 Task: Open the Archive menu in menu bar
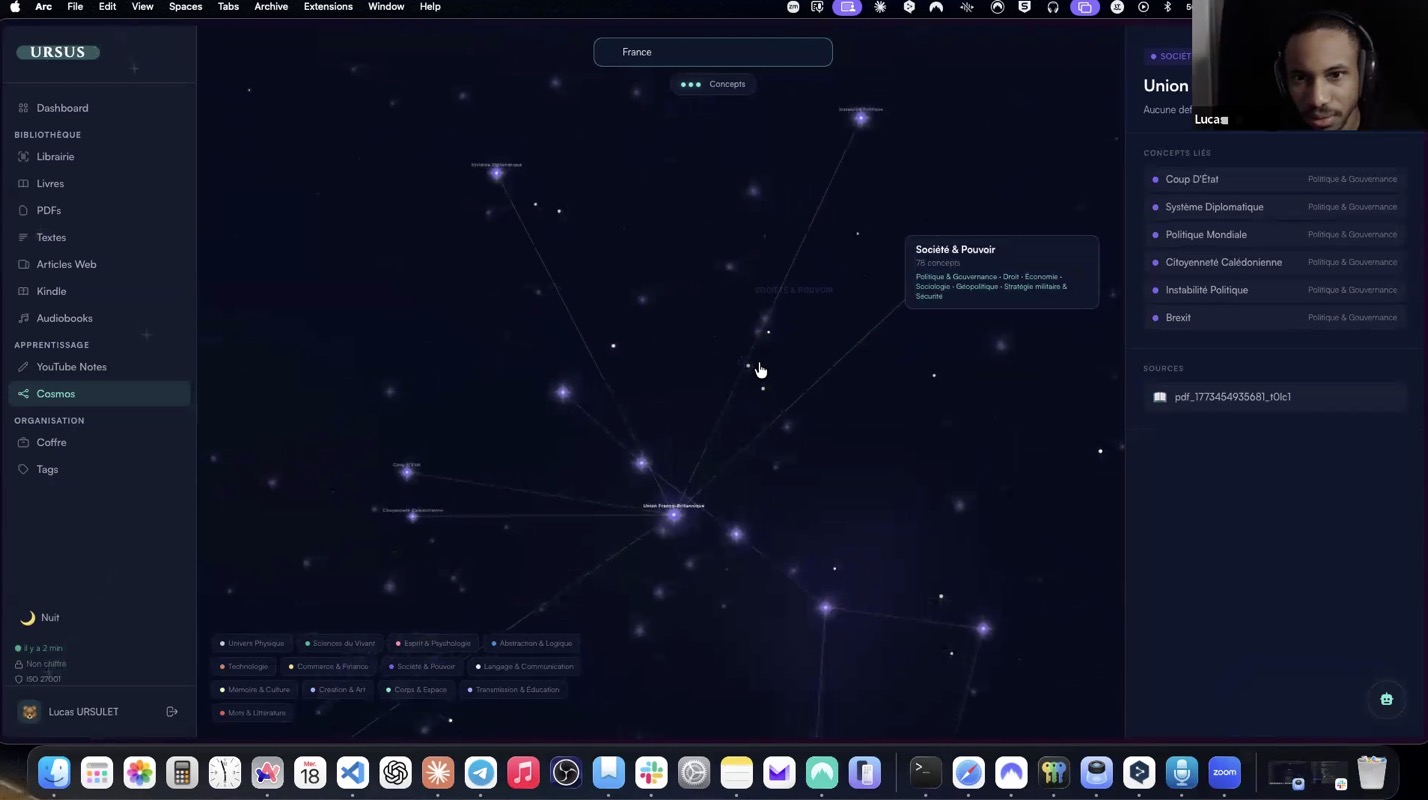(x=271, y=7)
